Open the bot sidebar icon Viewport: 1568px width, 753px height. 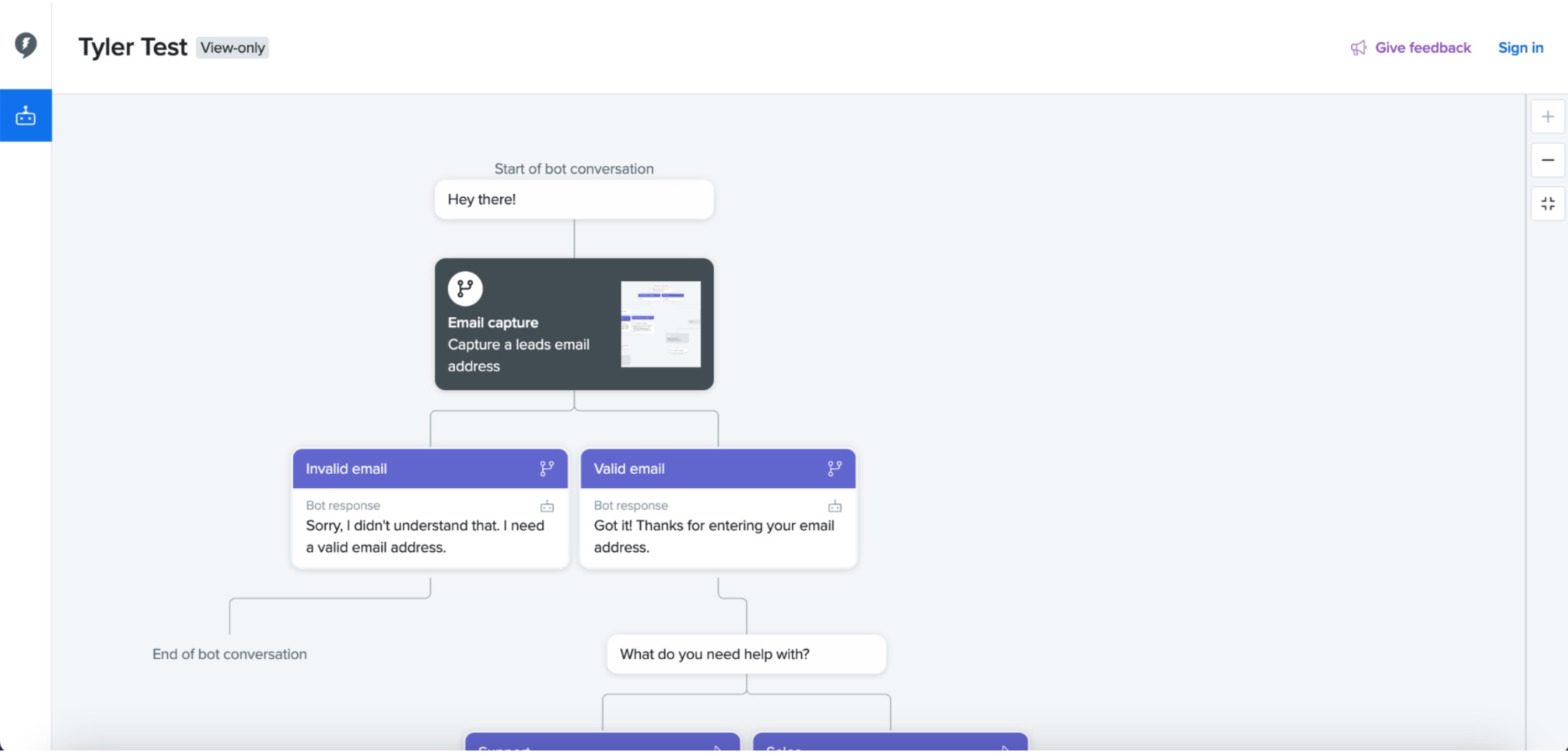click(x=26, y=115)
